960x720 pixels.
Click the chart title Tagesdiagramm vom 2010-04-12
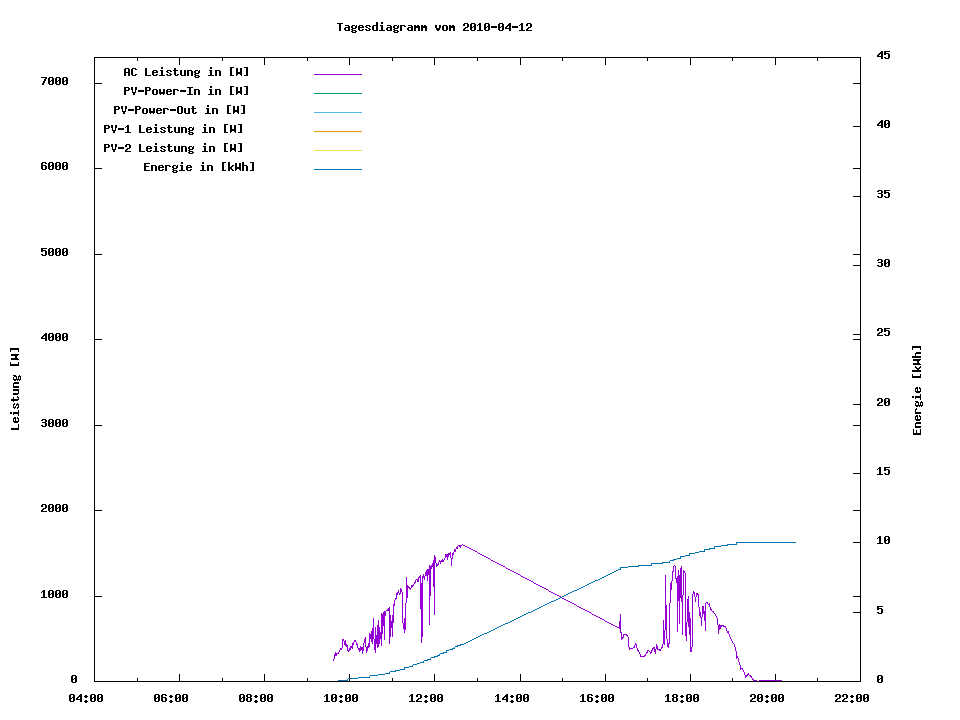pyautogui.click(x=434, y=27)
